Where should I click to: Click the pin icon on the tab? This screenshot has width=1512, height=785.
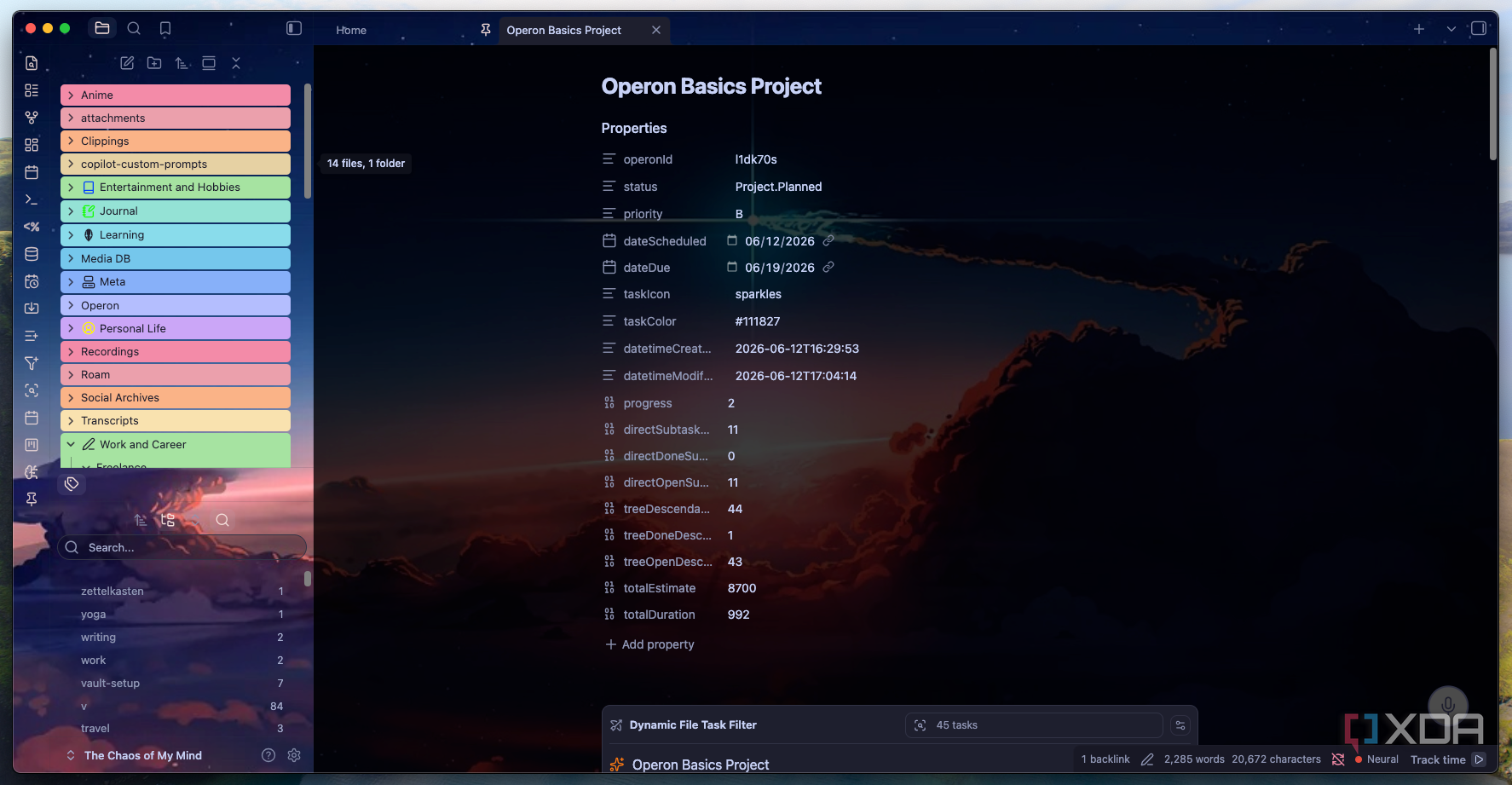tap(486, 30)
